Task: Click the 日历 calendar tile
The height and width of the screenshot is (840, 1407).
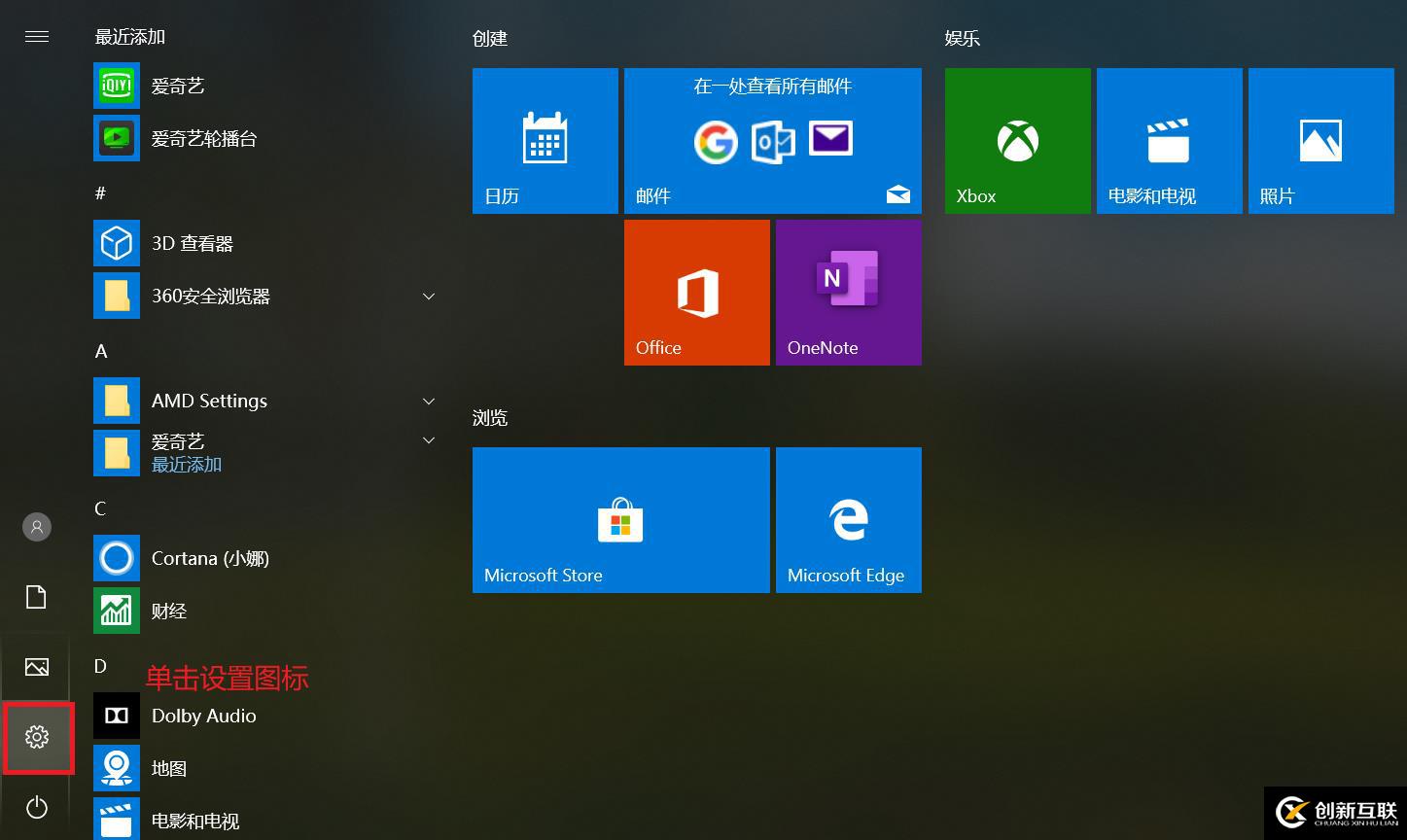Action: (x=545, y=141)
